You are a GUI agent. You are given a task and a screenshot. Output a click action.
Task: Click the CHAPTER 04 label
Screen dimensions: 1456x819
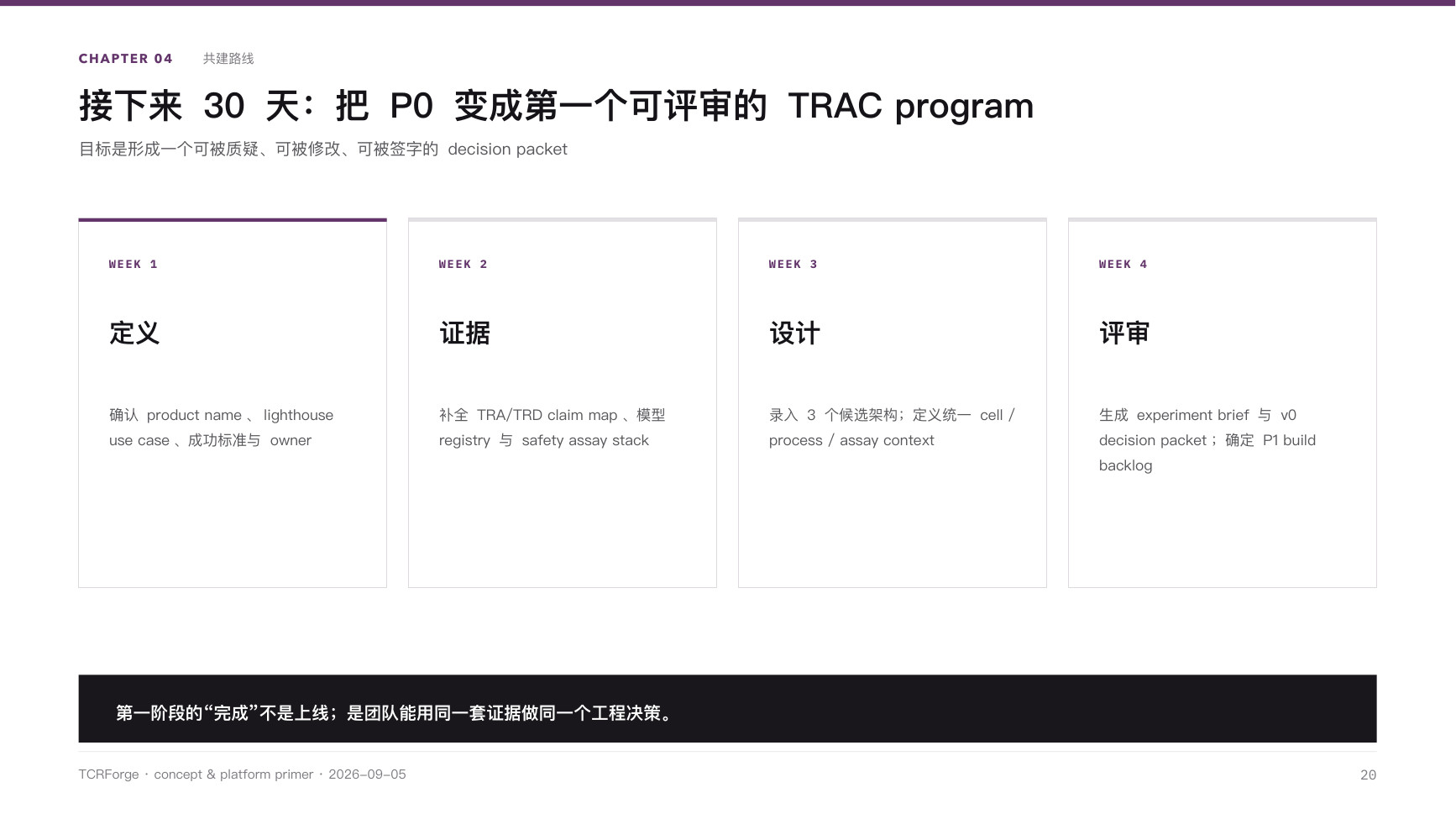tap(125, 59)
